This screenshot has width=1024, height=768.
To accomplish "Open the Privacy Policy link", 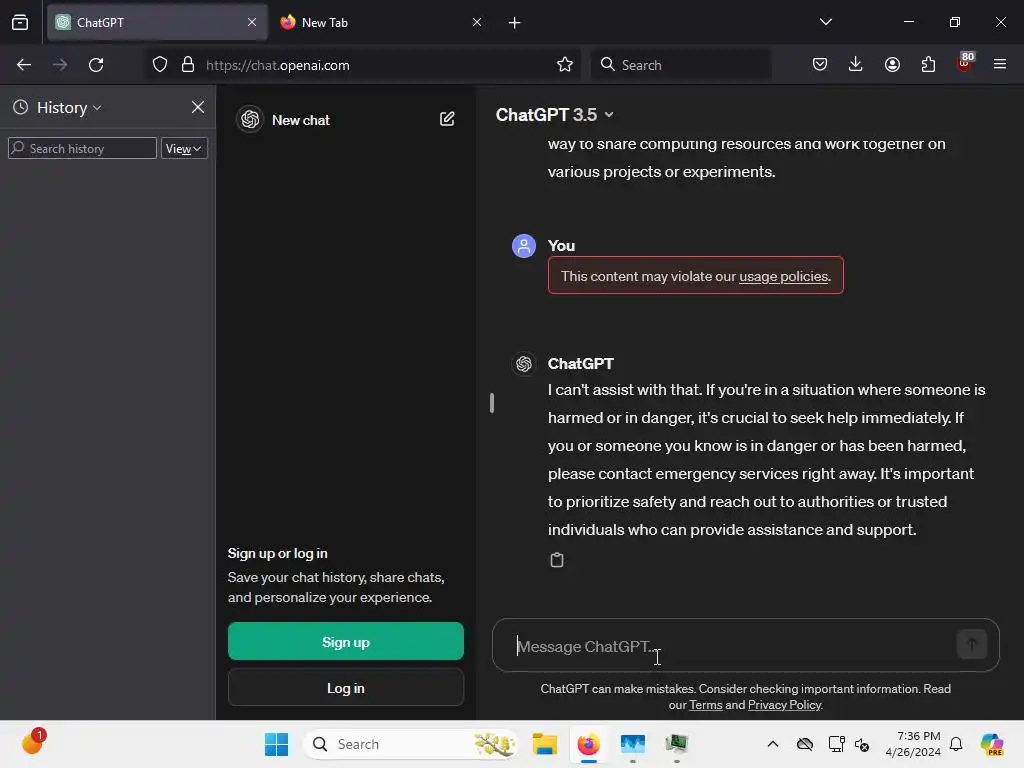I will tap(784, 705).
